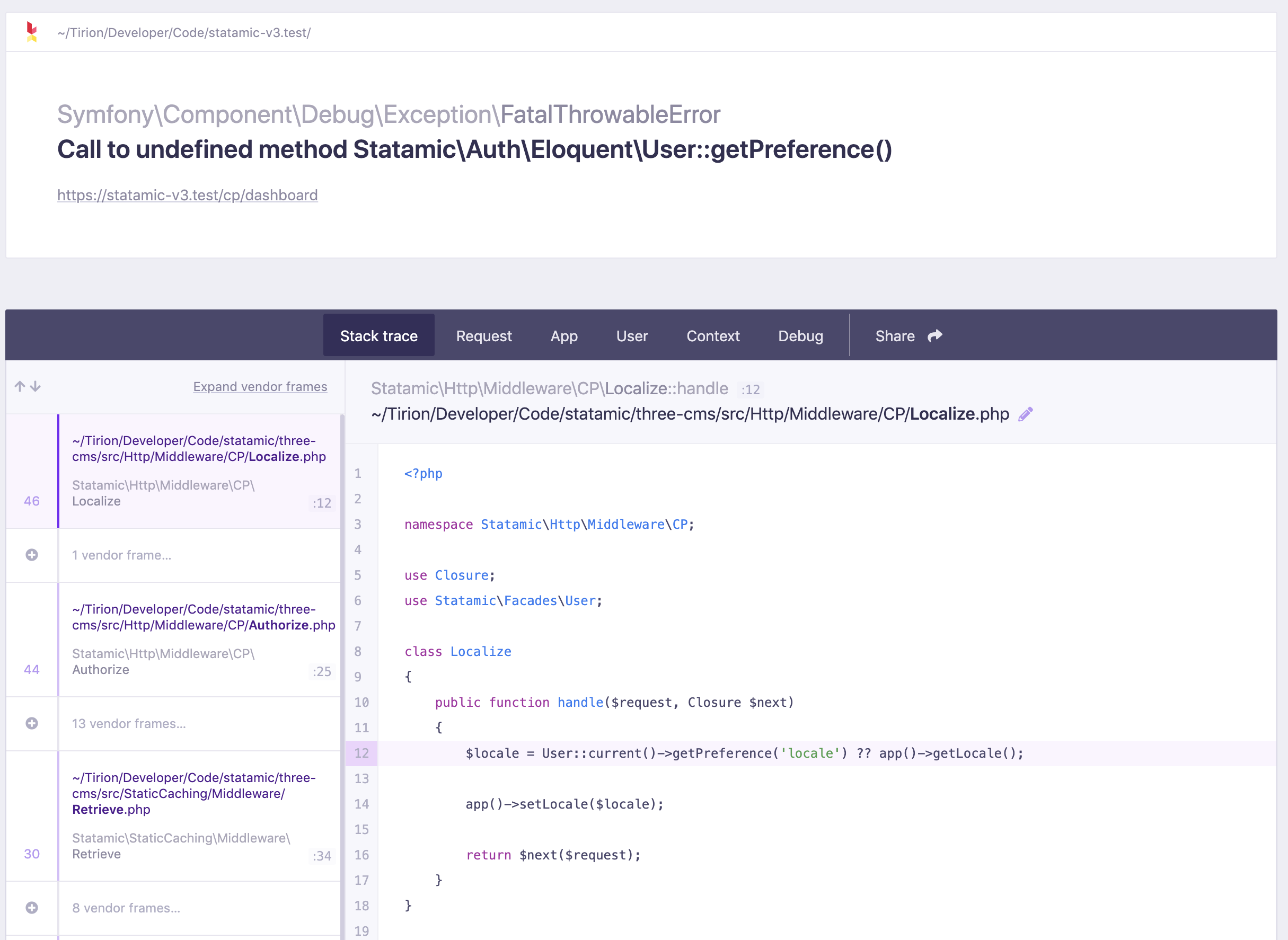This screenshot has width=1288, height=940.
Task: Select the Authorize frame numbered 44
Action: [x=199, y=639]
